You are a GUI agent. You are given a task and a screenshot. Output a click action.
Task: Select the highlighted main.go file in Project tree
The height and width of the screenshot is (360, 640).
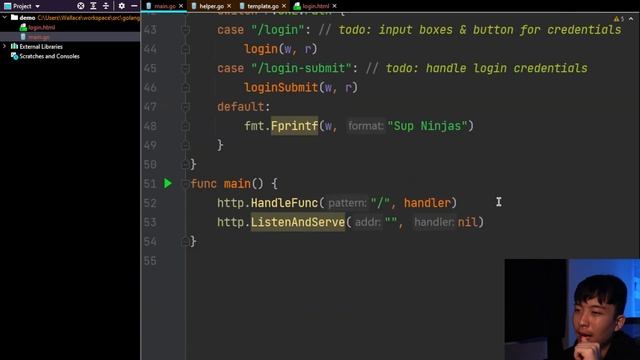click(x=39, y=37)
